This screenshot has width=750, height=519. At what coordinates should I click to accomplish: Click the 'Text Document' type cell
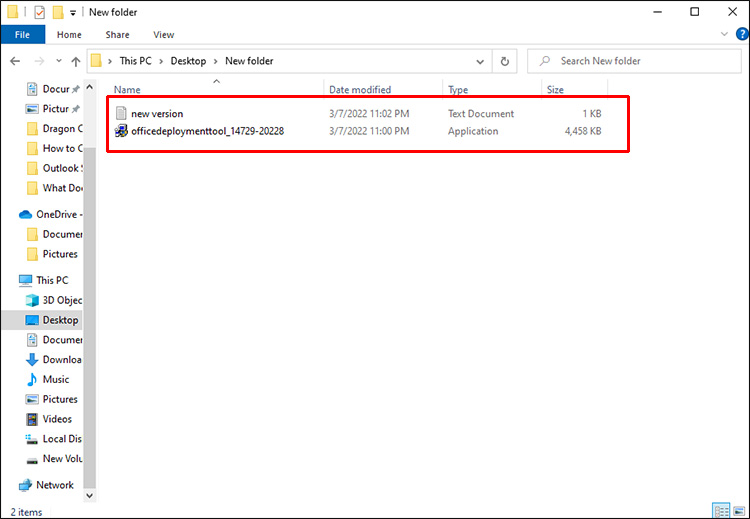click(481, 114)
